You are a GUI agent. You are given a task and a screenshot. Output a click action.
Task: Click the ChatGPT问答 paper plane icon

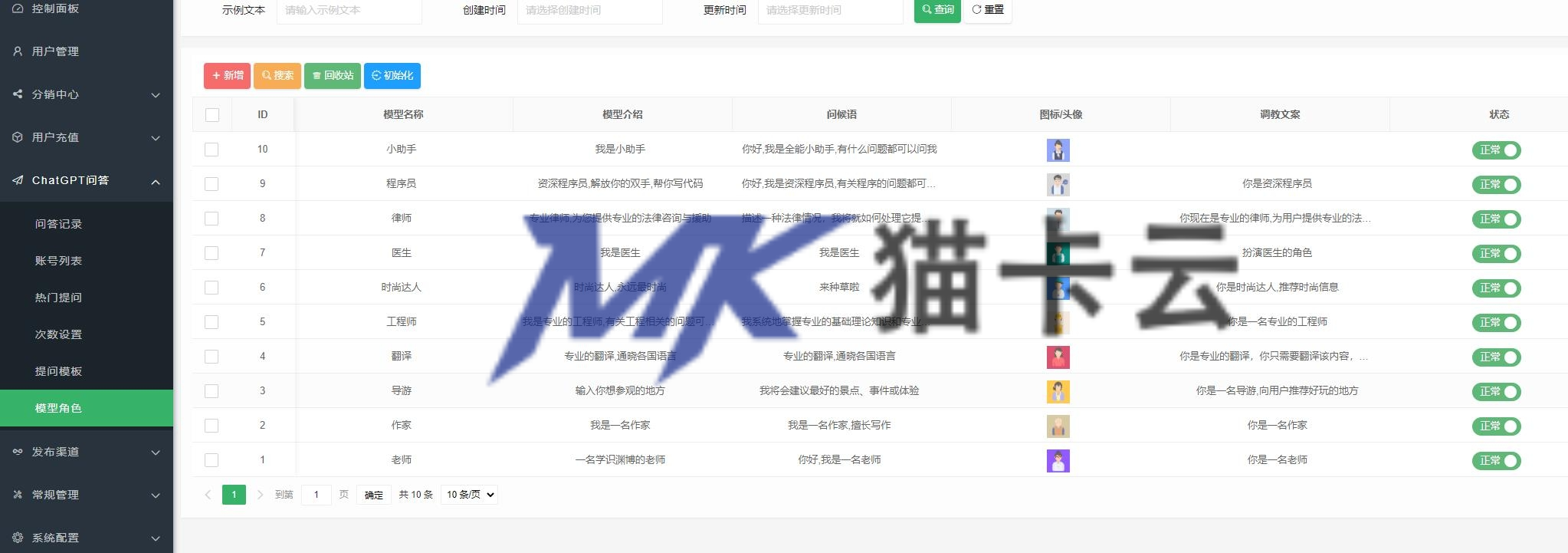(x=18, y=180)
